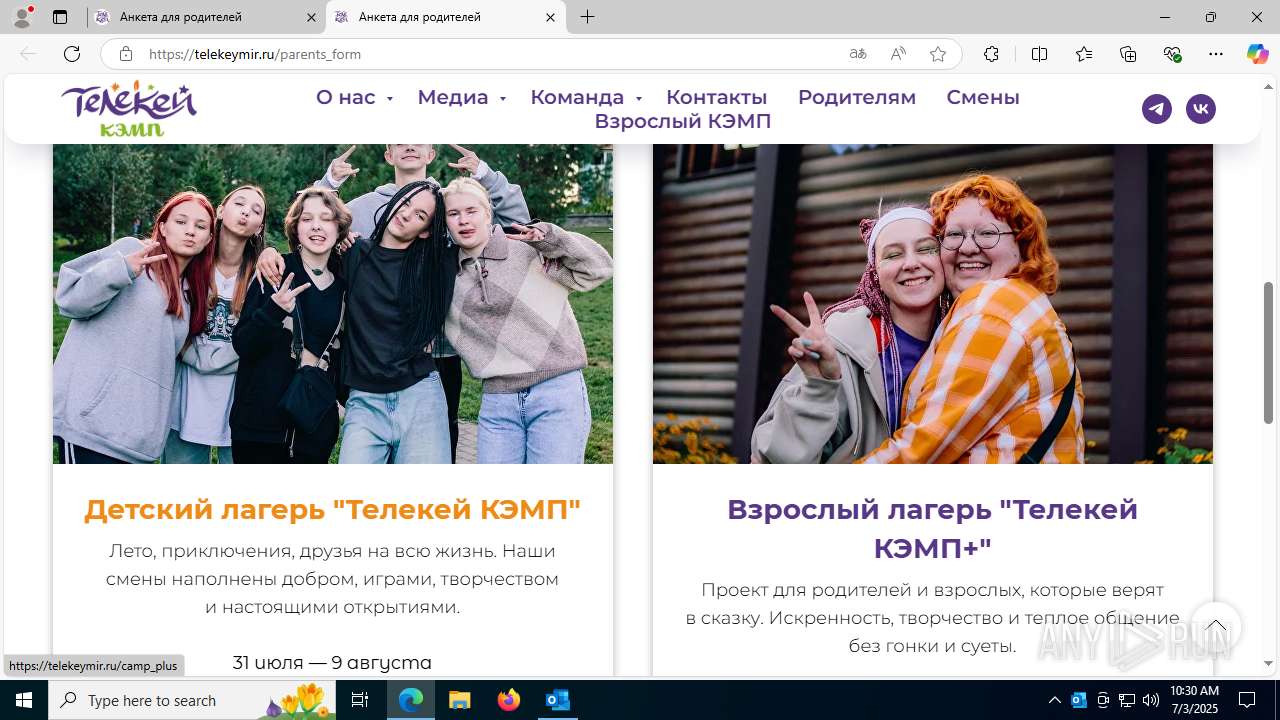Click the address bar URL field
The image size is (1280, 720).
490,54
